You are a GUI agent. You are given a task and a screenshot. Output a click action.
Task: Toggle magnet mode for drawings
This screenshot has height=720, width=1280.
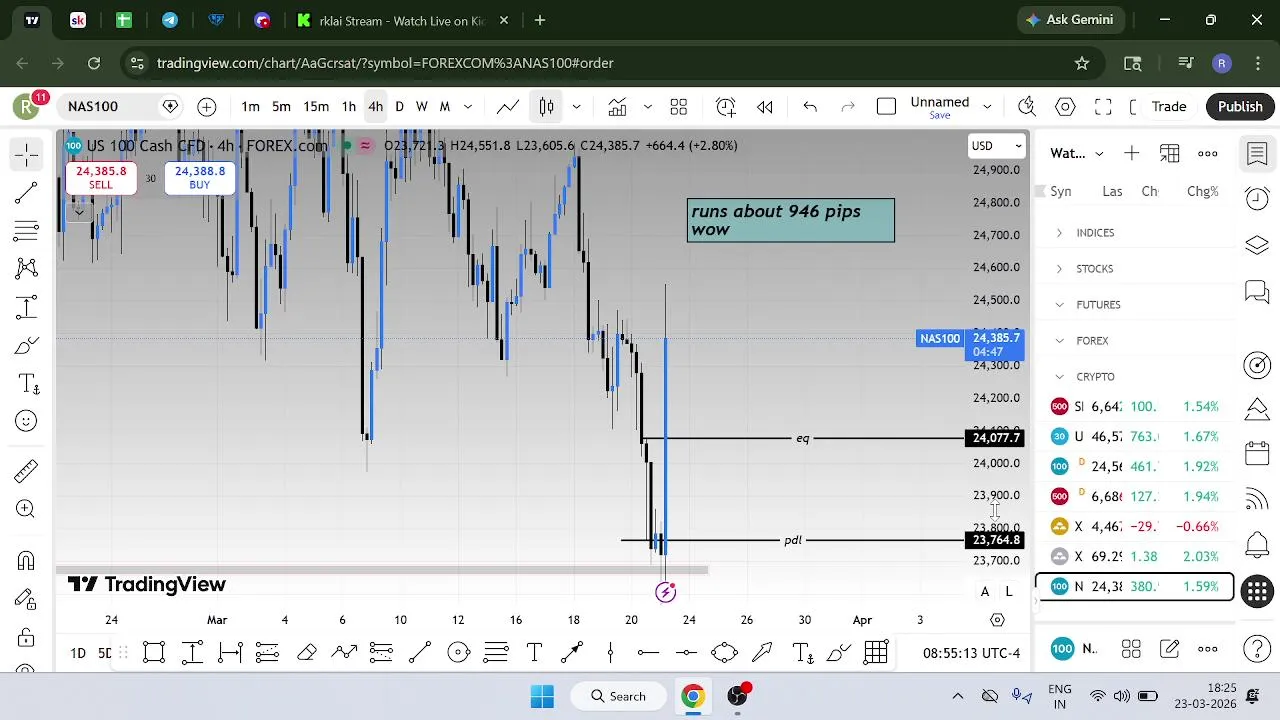click(27, 560)
